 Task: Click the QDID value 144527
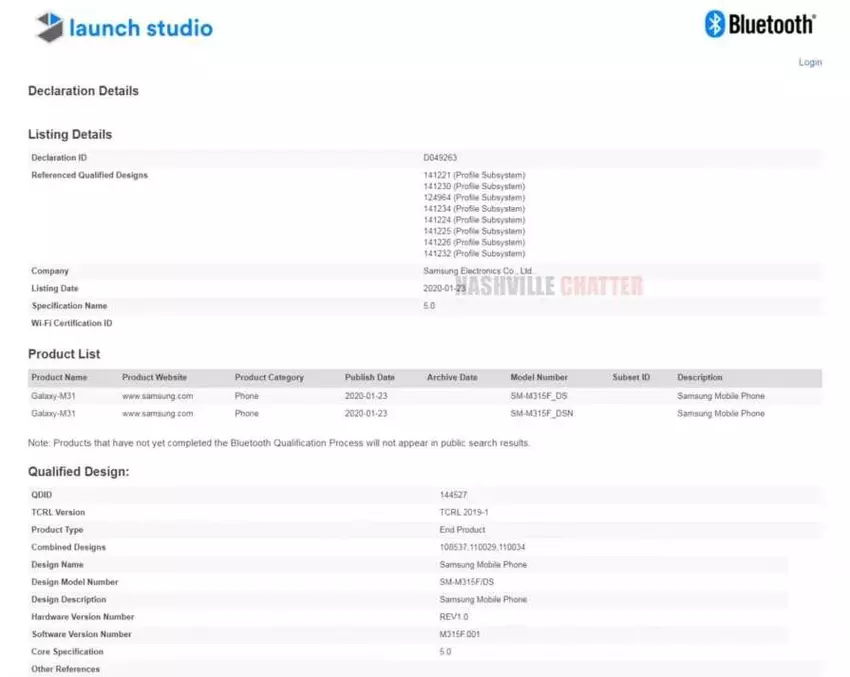coord(453,495)
